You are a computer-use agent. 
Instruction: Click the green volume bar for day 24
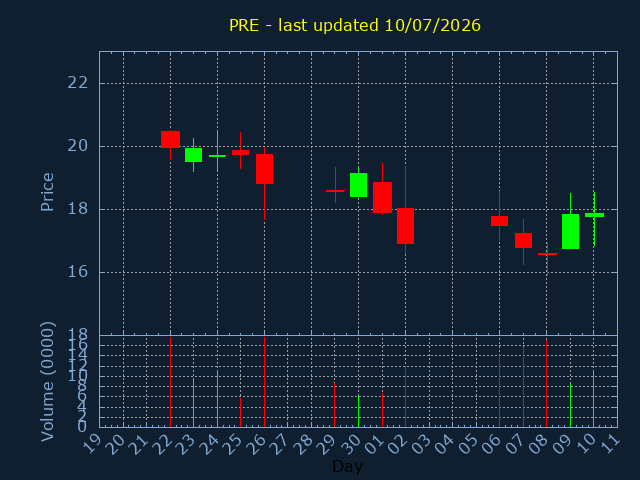[x=217, y=399]
